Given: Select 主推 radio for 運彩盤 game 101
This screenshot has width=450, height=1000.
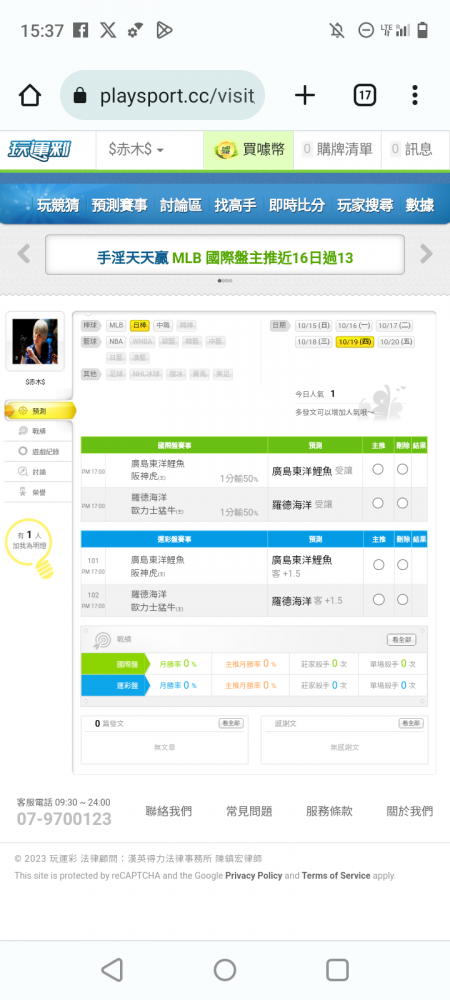Looking at the screenshot, I should pos(379,564).
